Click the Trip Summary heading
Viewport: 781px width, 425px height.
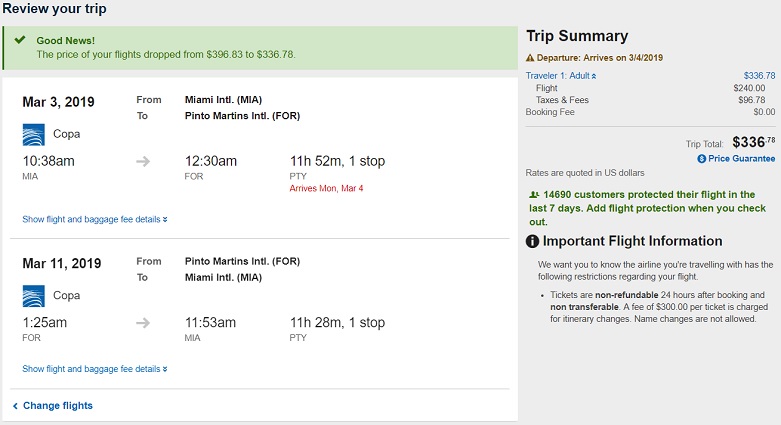pyautogui.click(x=577, y=36)
